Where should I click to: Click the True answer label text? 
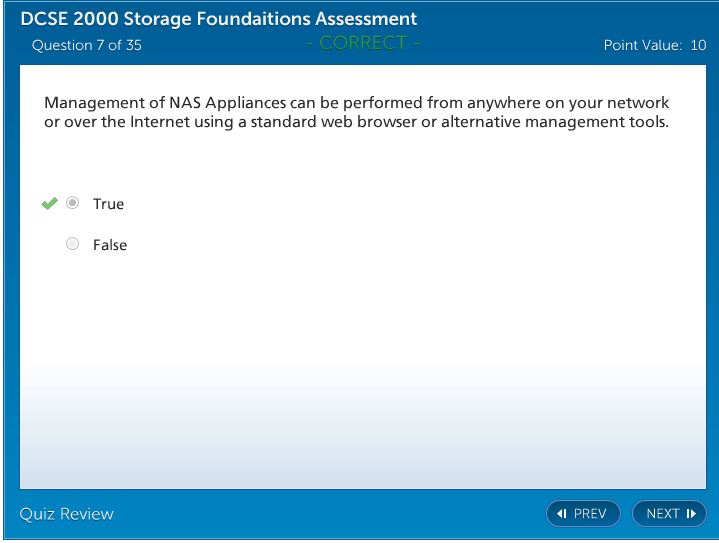click(108, 204)
